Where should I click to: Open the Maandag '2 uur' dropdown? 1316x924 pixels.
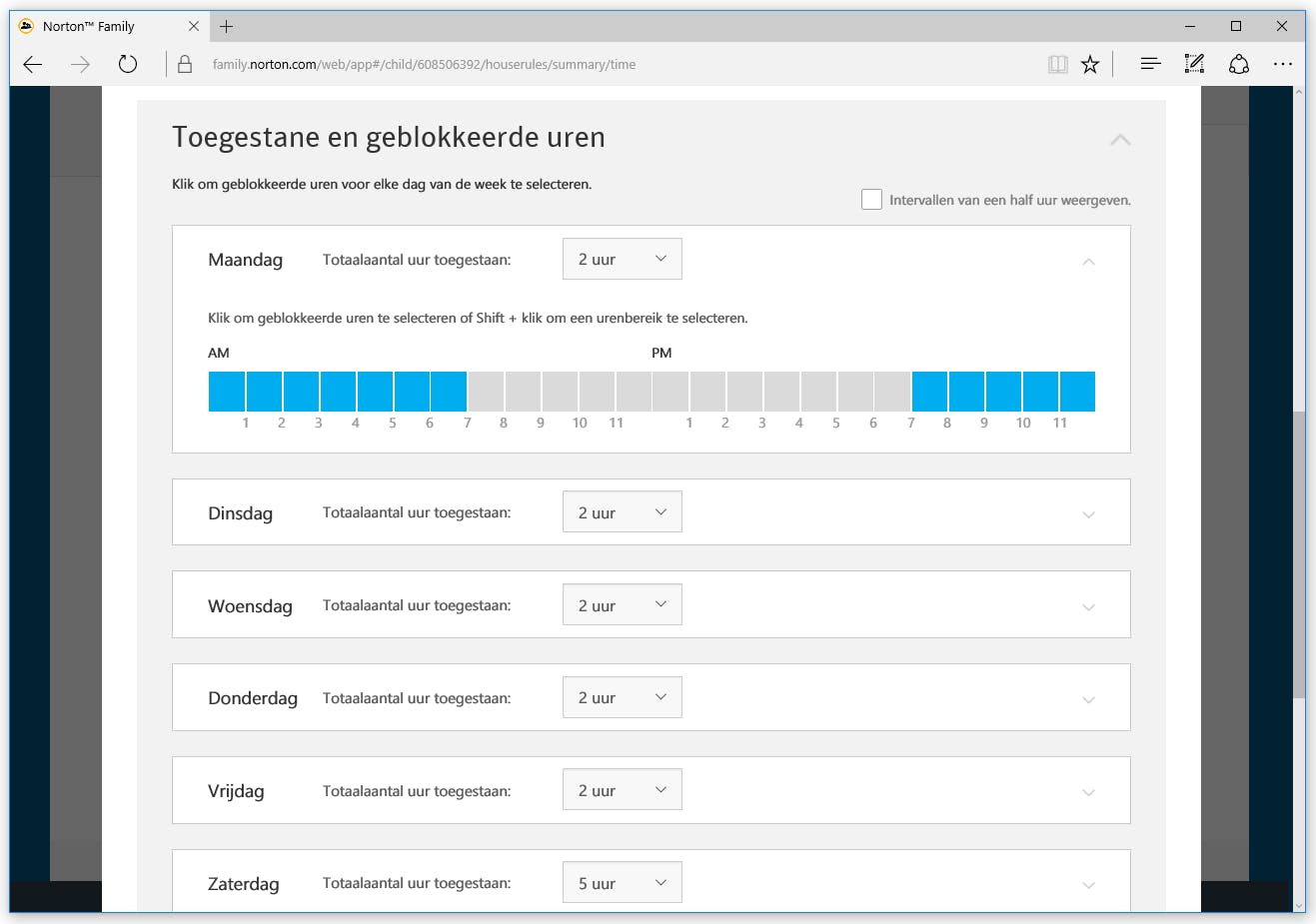pos(622,259)
